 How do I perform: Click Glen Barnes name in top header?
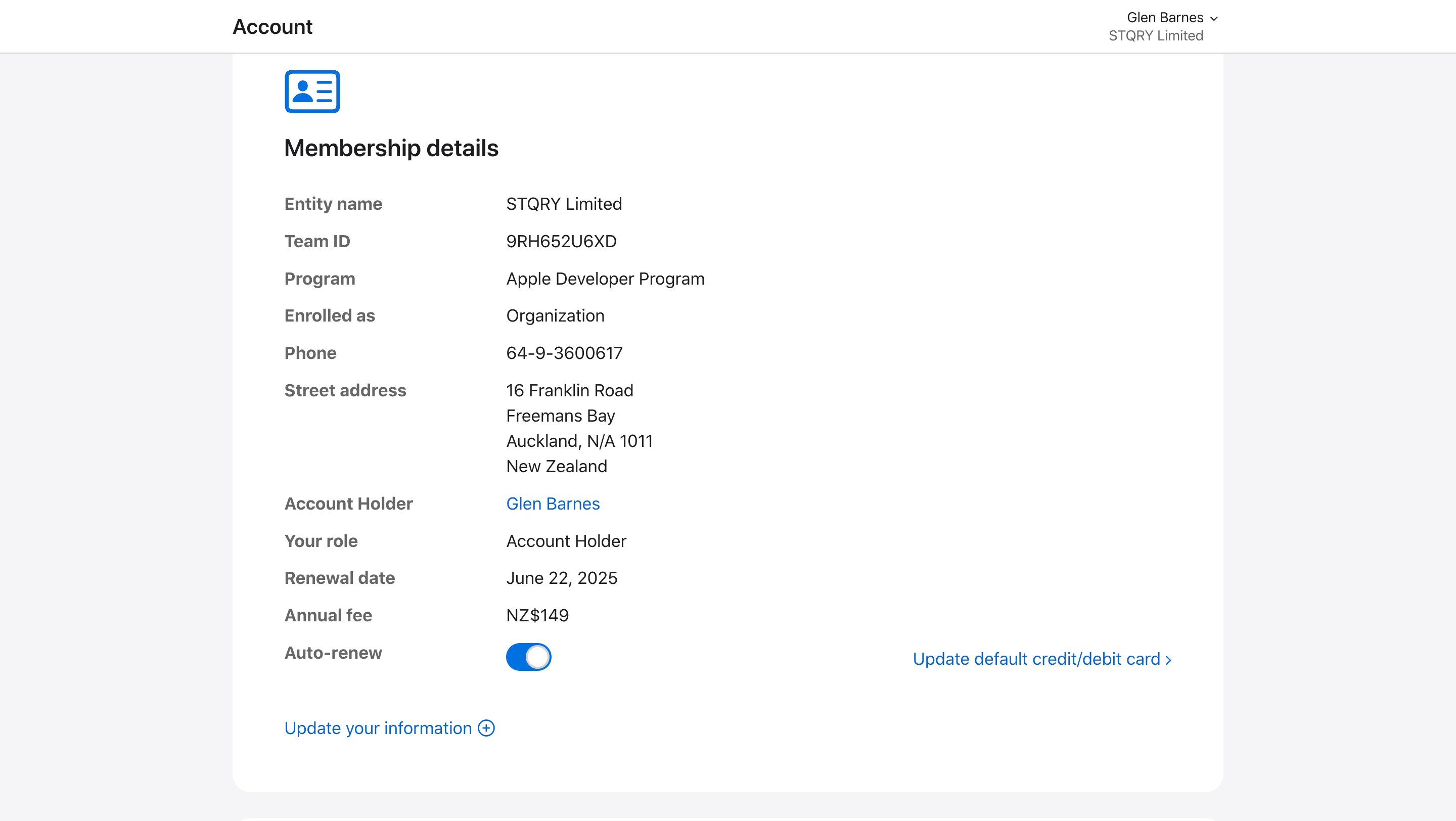click(1164, 18)
